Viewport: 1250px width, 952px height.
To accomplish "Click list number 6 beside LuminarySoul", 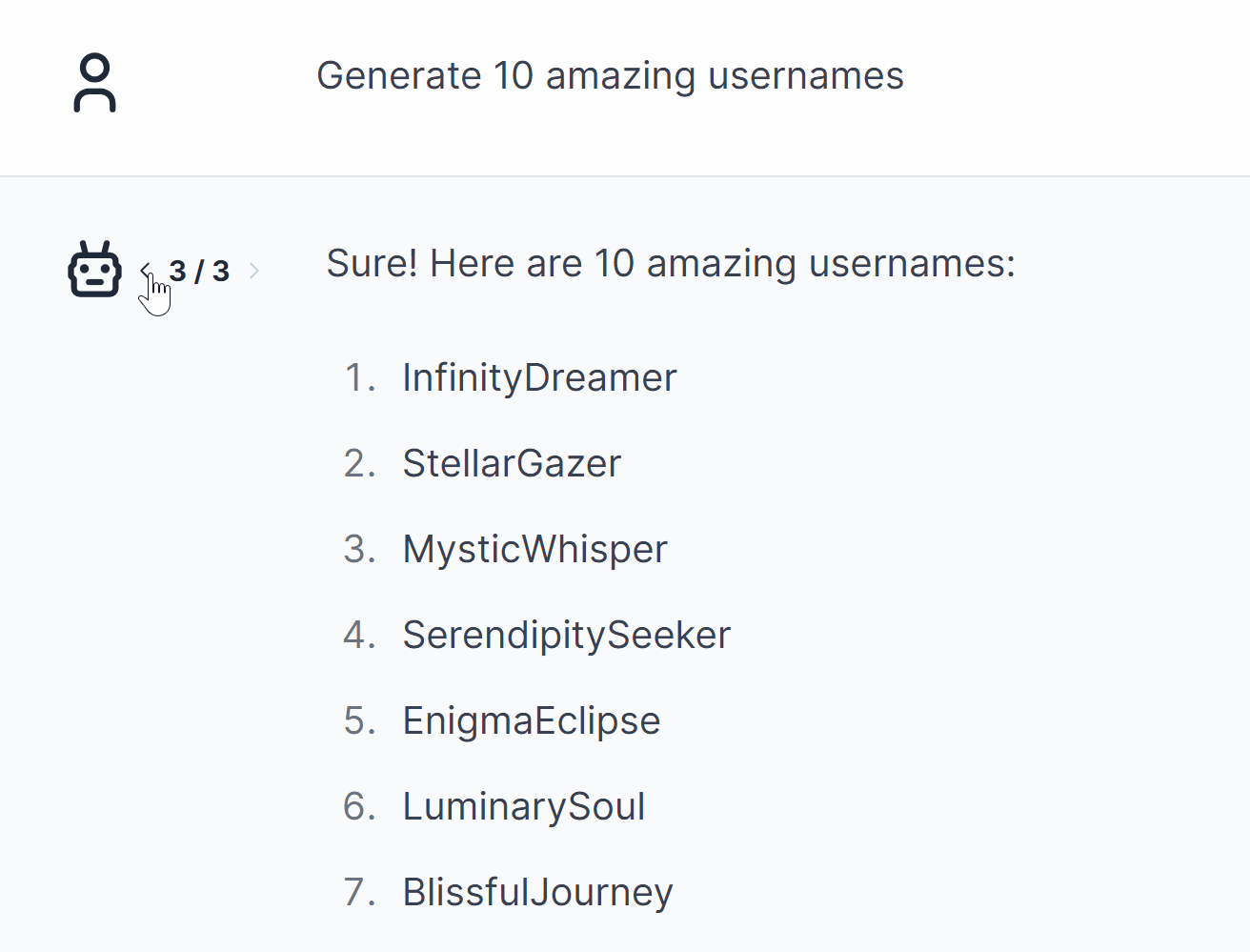I will point(359,807).
